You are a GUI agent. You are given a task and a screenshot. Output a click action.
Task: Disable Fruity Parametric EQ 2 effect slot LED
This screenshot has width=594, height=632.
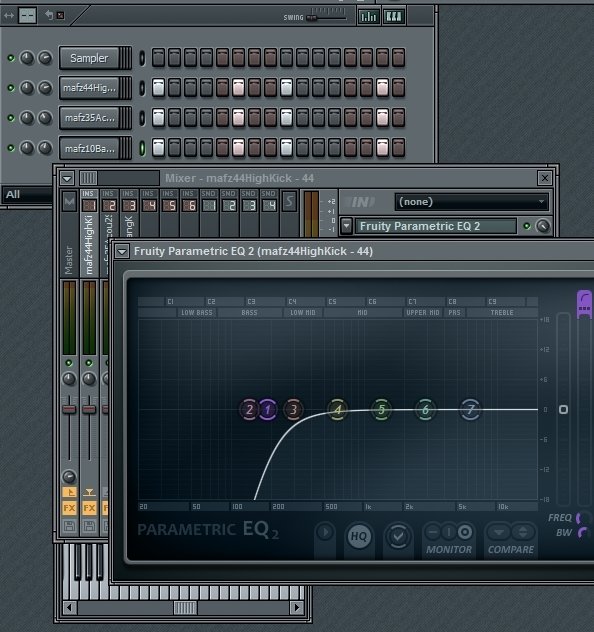coord(526,226)
